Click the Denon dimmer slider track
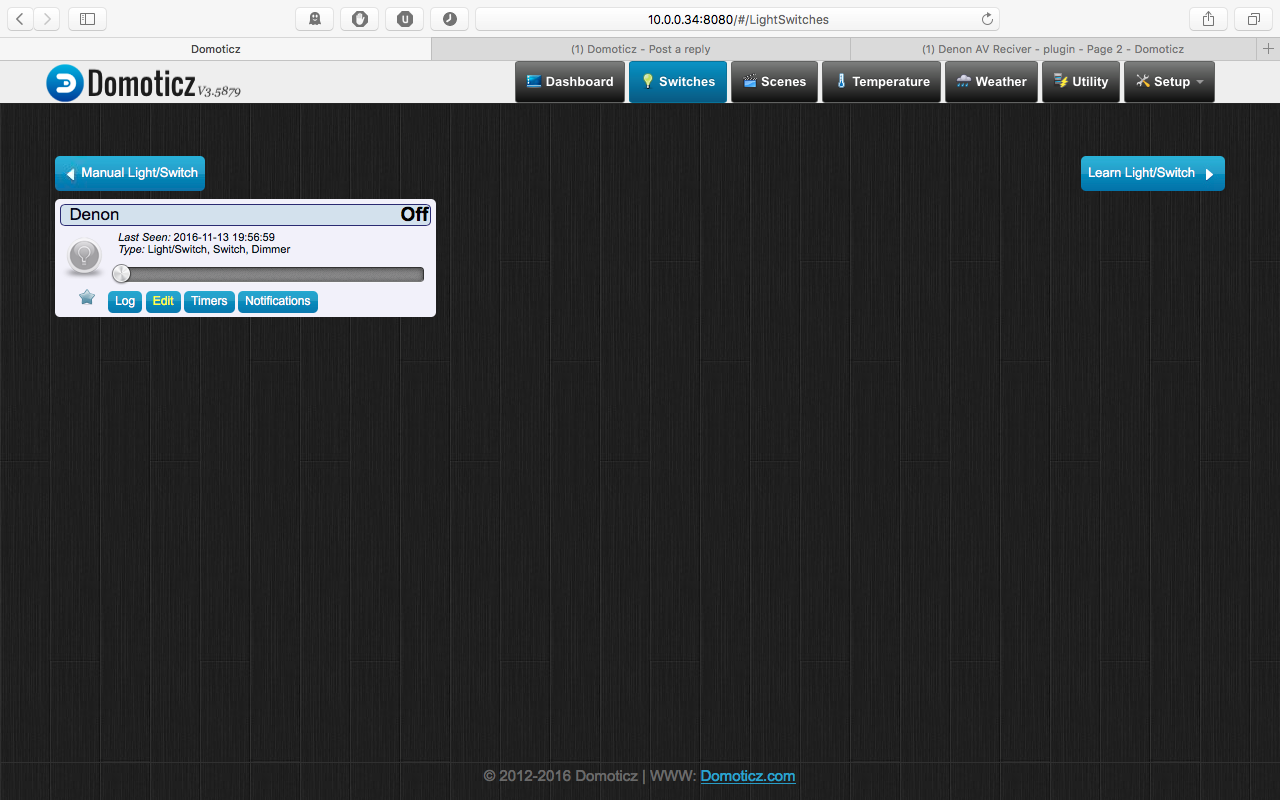 [x=269, y=274]
